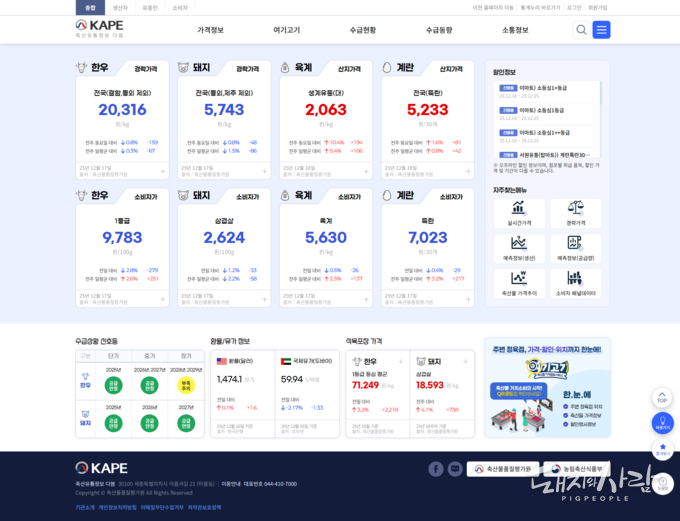The width and height of the screenshot is (680, 521).
Task: Expand the 한우 경락가격 card plus button
Action: pos(162,171)
